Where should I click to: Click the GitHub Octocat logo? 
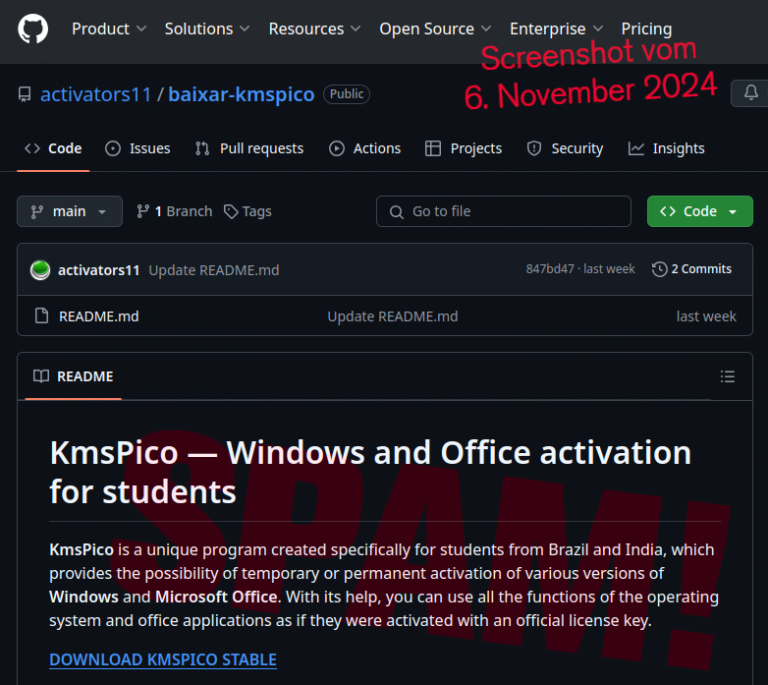click(x=33, y=29)
